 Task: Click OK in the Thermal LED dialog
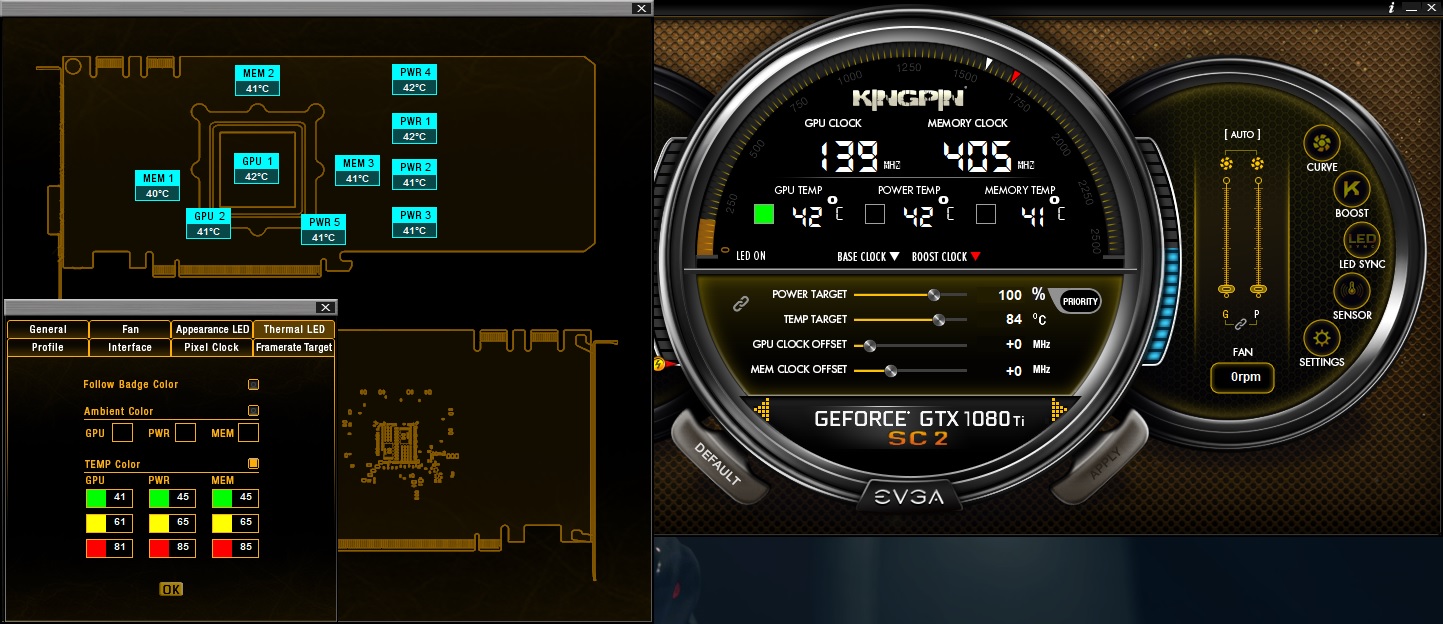click(171, 589)
